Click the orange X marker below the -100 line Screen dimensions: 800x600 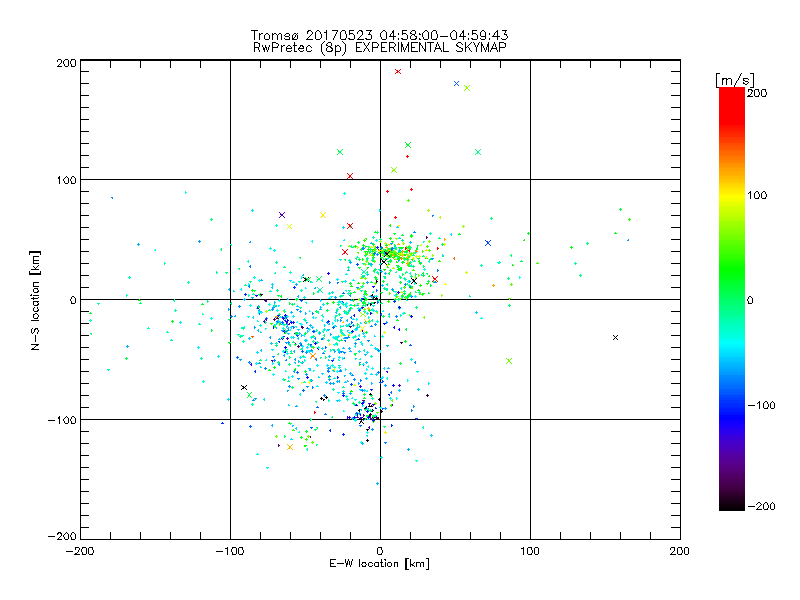(290, 447)
